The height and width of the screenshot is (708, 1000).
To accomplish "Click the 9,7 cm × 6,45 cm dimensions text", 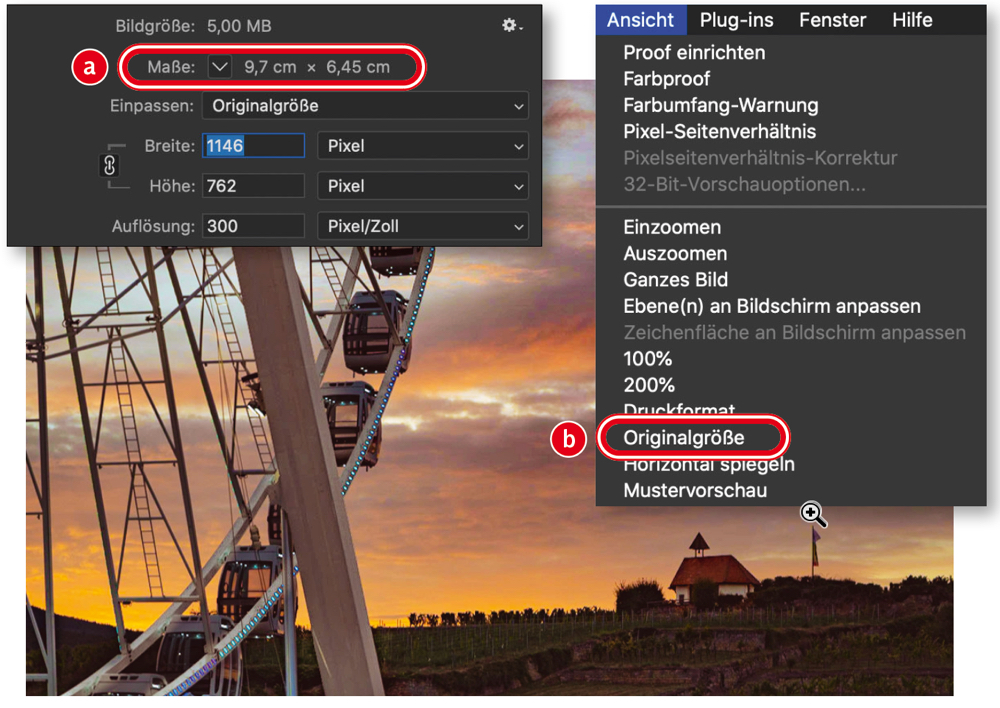I will (x=317, y=67).
